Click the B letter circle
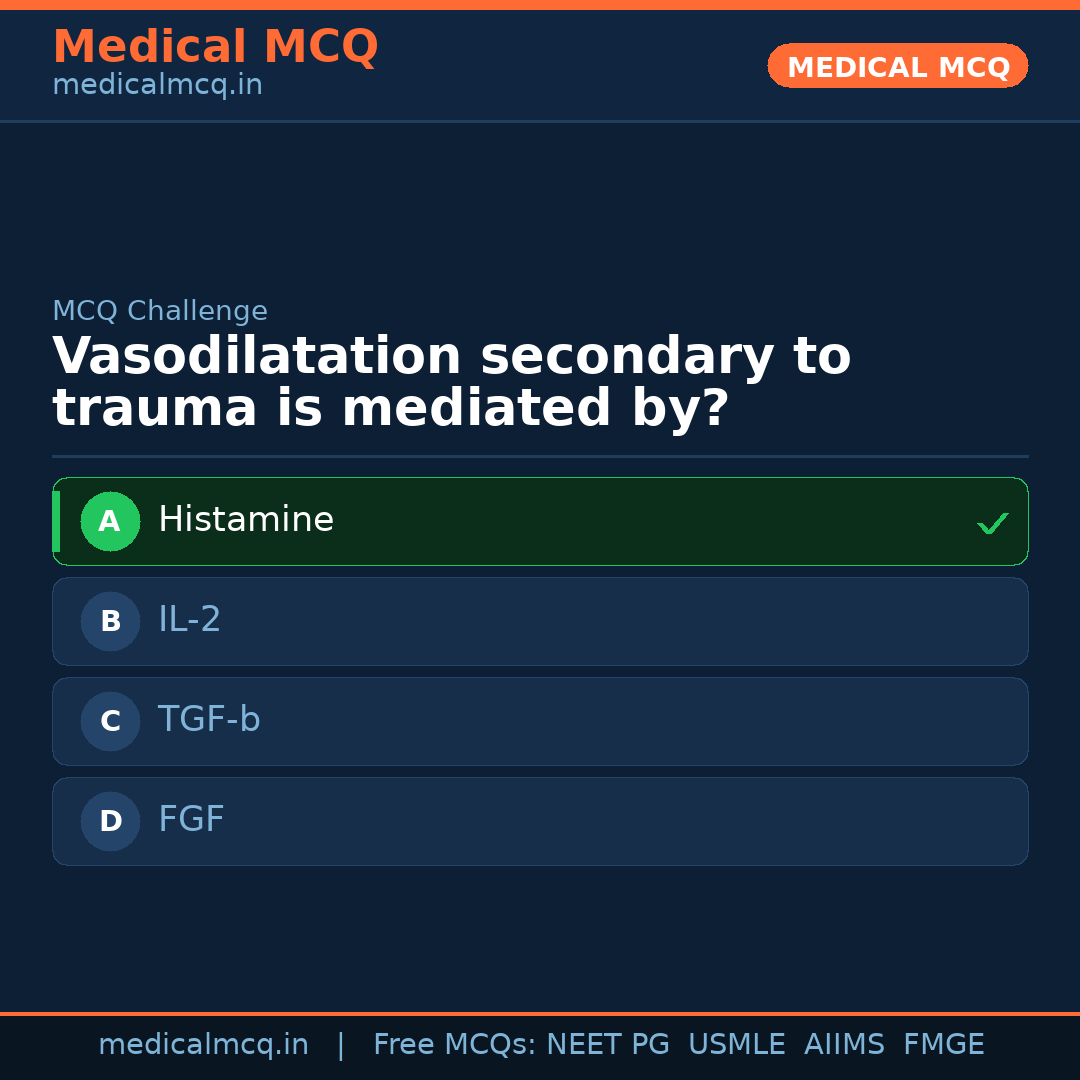Image resolution: width=1080 pixels, height=1080 pixels. (x=110, y=621)
